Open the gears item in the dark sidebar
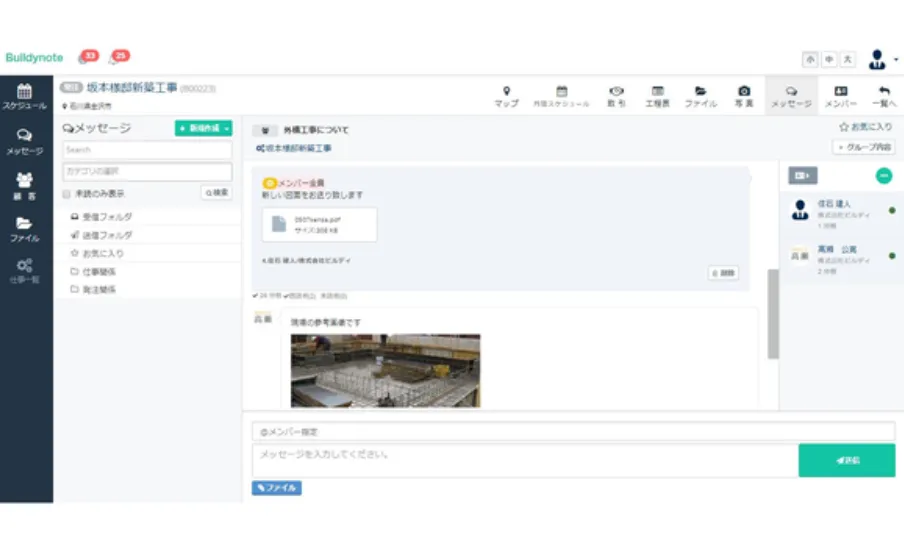The width and height of the screenshot is (904, 542). point(24,271)
